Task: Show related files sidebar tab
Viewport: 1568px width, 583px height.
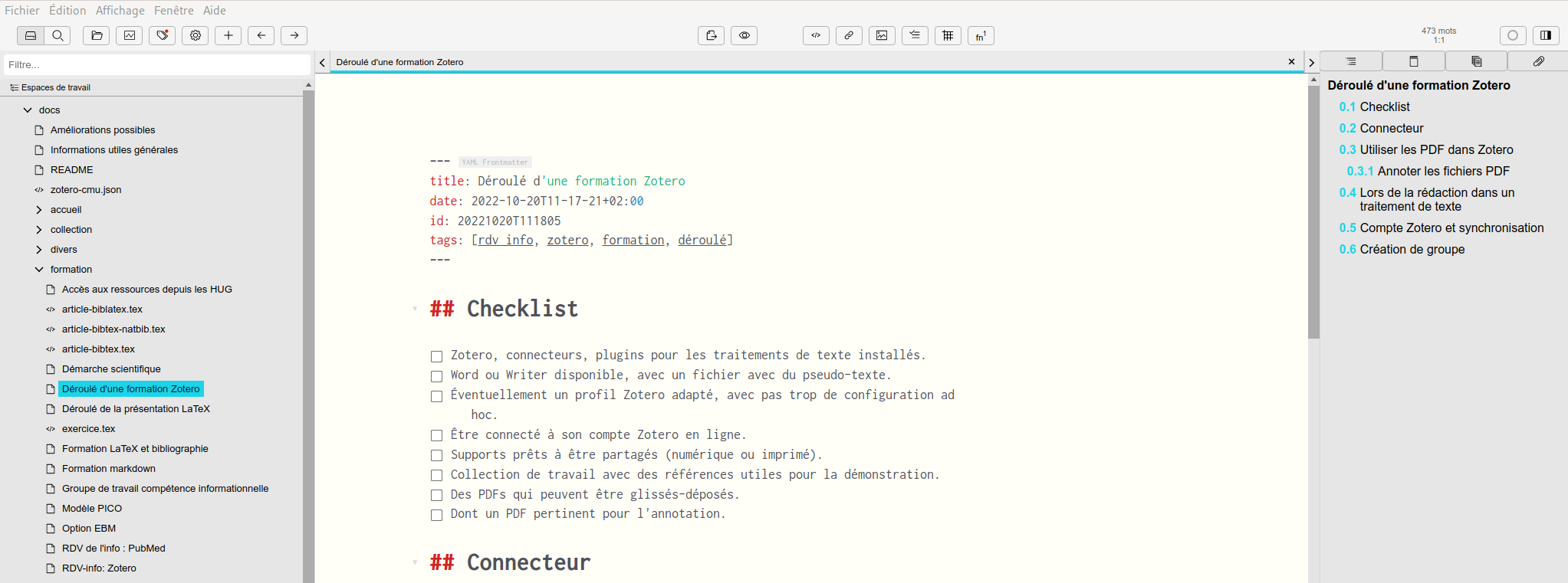Action: (x=1476, y=61)
